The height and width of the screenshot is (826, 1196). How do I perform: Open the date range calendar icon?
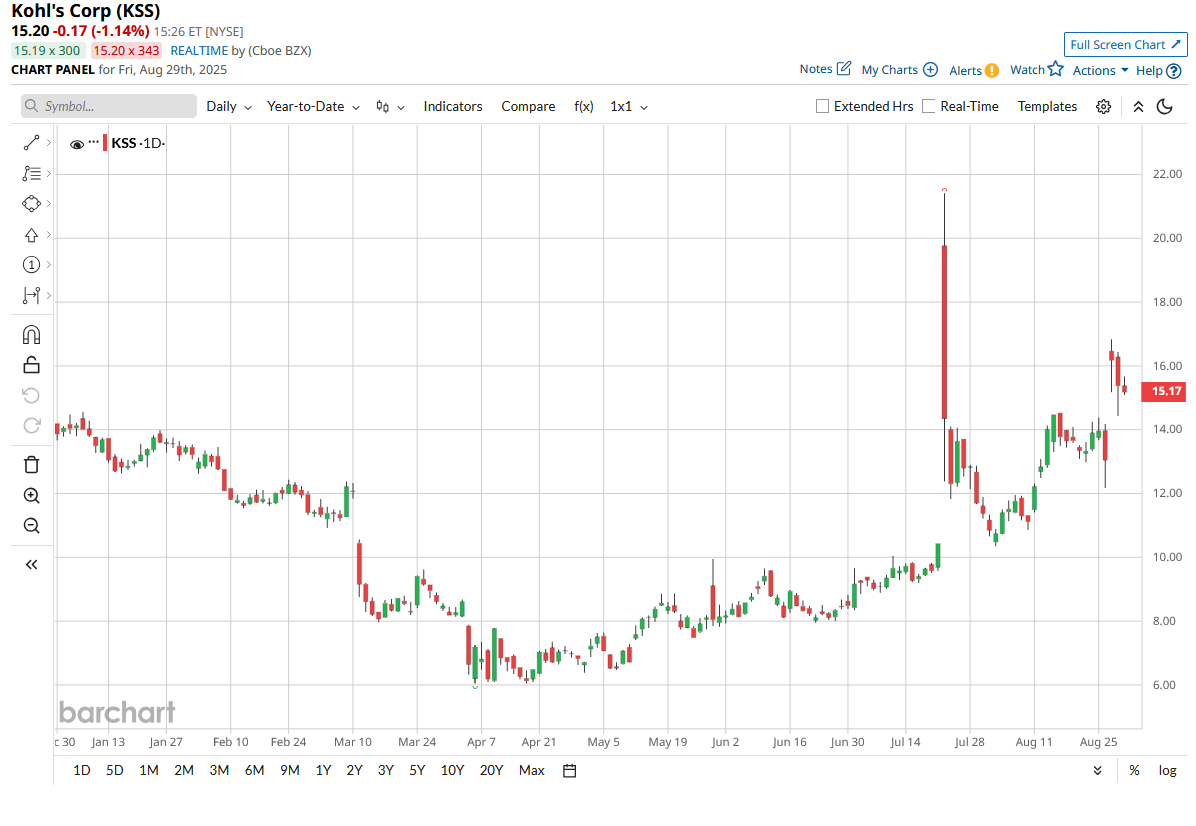pos(569,770)
